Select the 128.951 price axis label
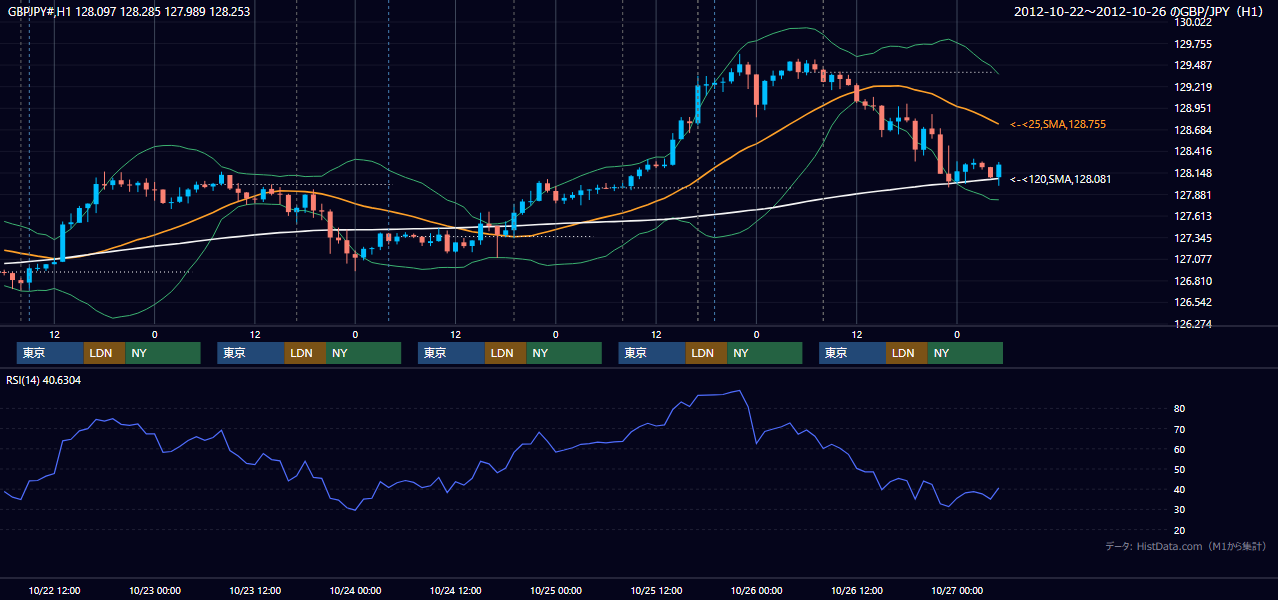The height and width of the screenshot is (600, 1278). point(1194,108)
